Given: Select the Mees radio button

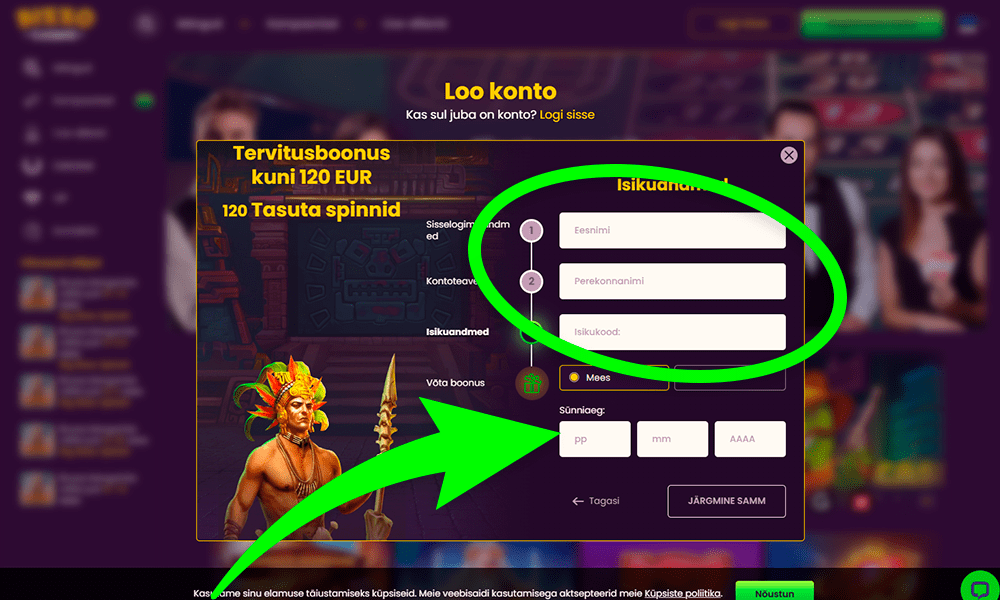Looking at the screenshot, I should (574, 377).
